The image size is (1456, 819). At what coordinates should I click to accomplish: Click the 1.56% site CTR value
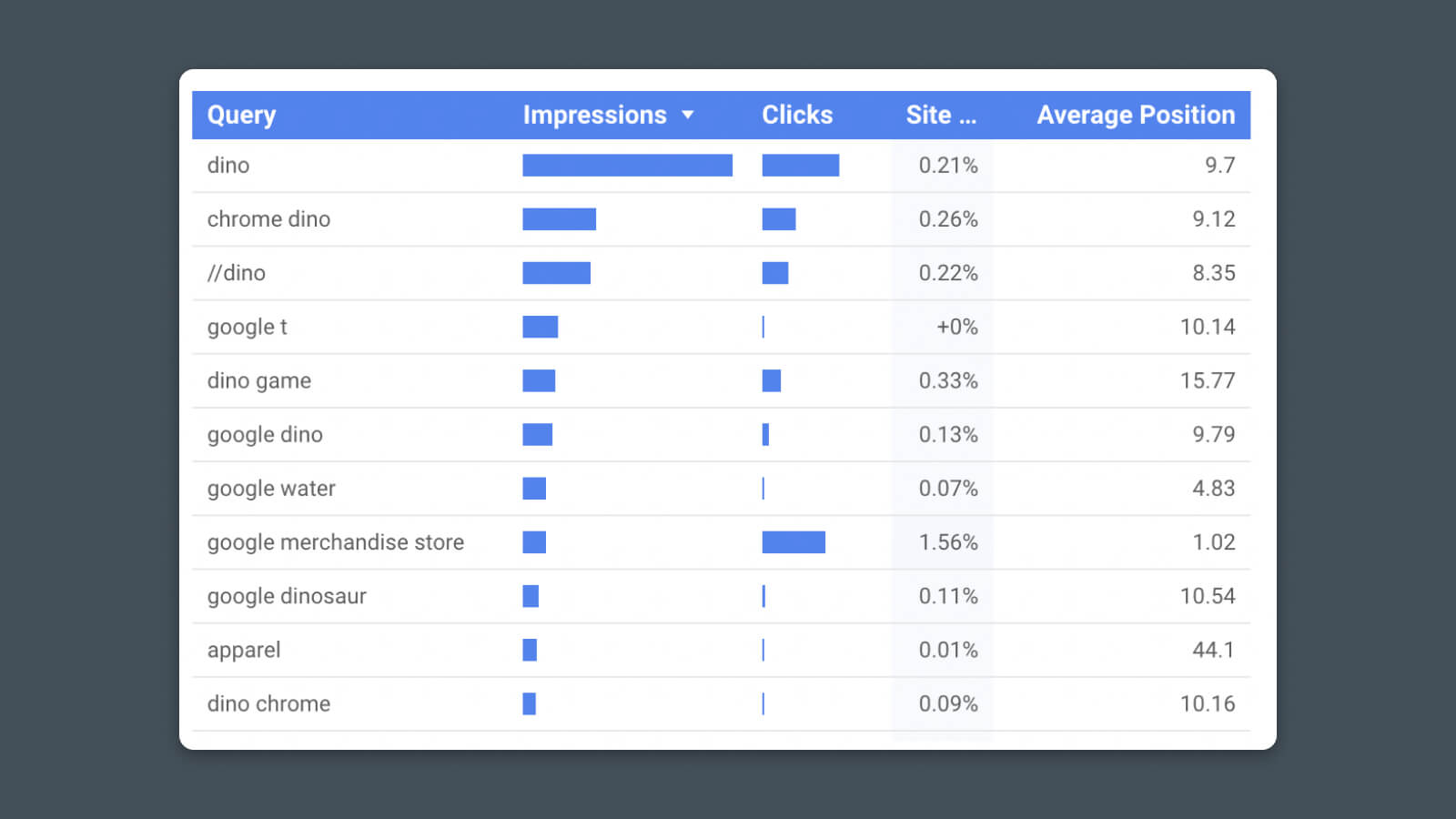click(947, 542)
